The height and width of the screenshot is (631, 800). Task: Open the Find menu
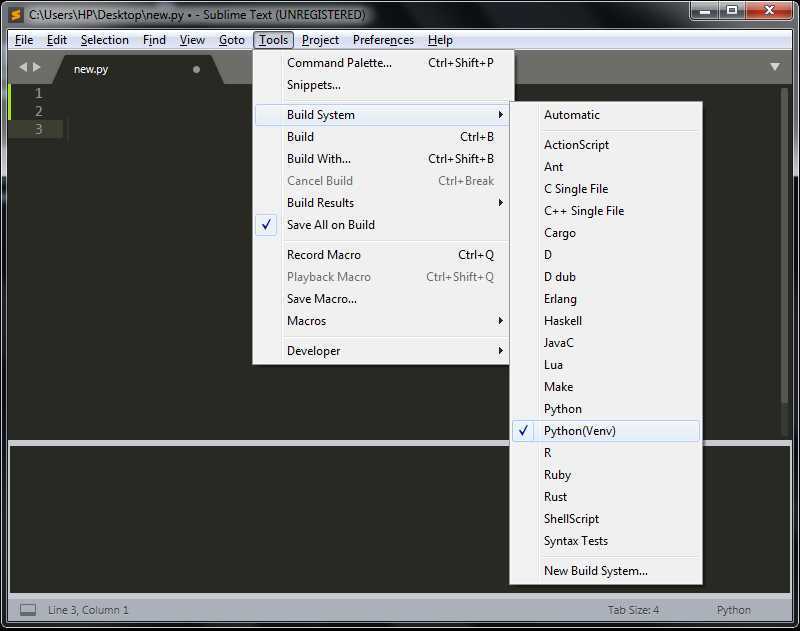[154, 40]
